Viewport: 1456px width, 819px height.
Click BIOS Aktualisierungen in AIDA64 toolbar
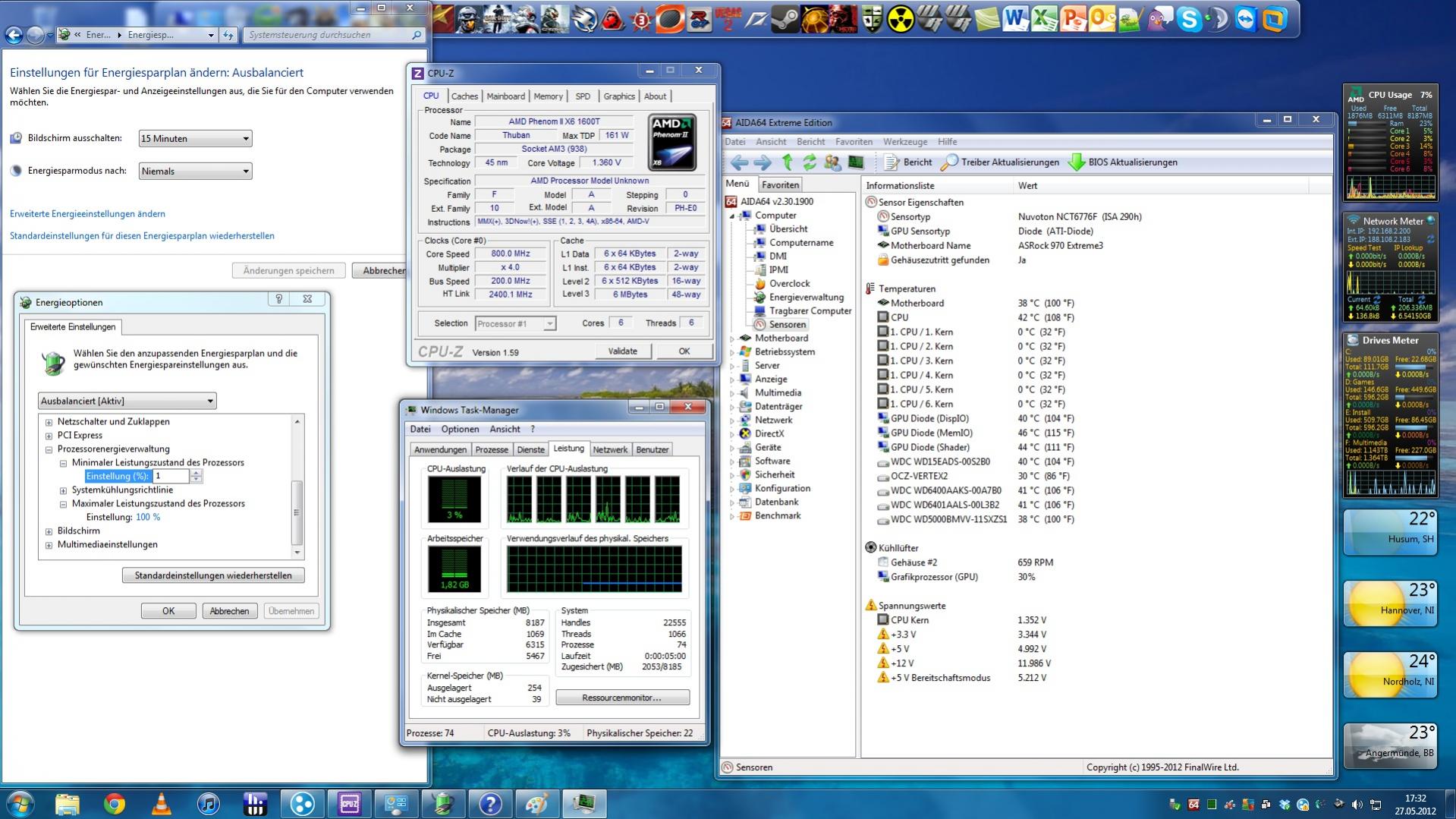coord(1123,162)
